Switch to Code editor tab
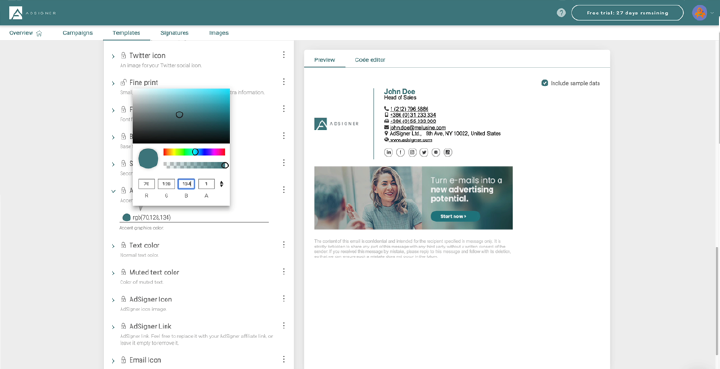 (x=370, y=60)
